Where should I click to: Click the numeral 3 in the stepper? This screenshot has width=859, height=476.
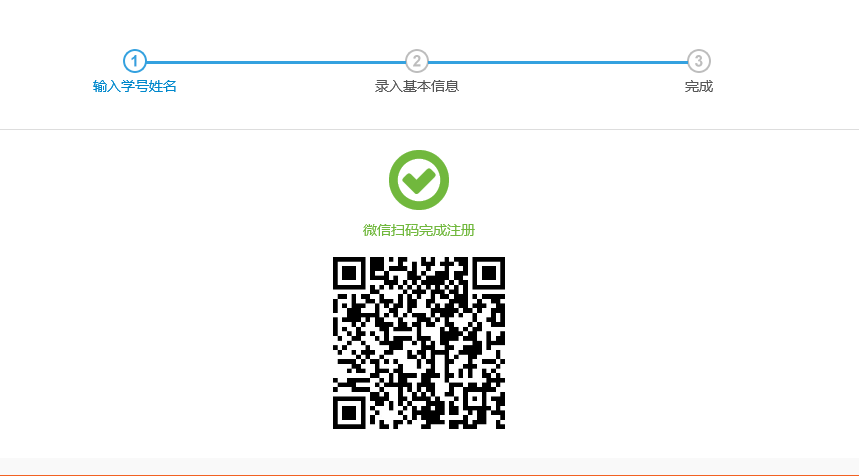pos(698,61)
